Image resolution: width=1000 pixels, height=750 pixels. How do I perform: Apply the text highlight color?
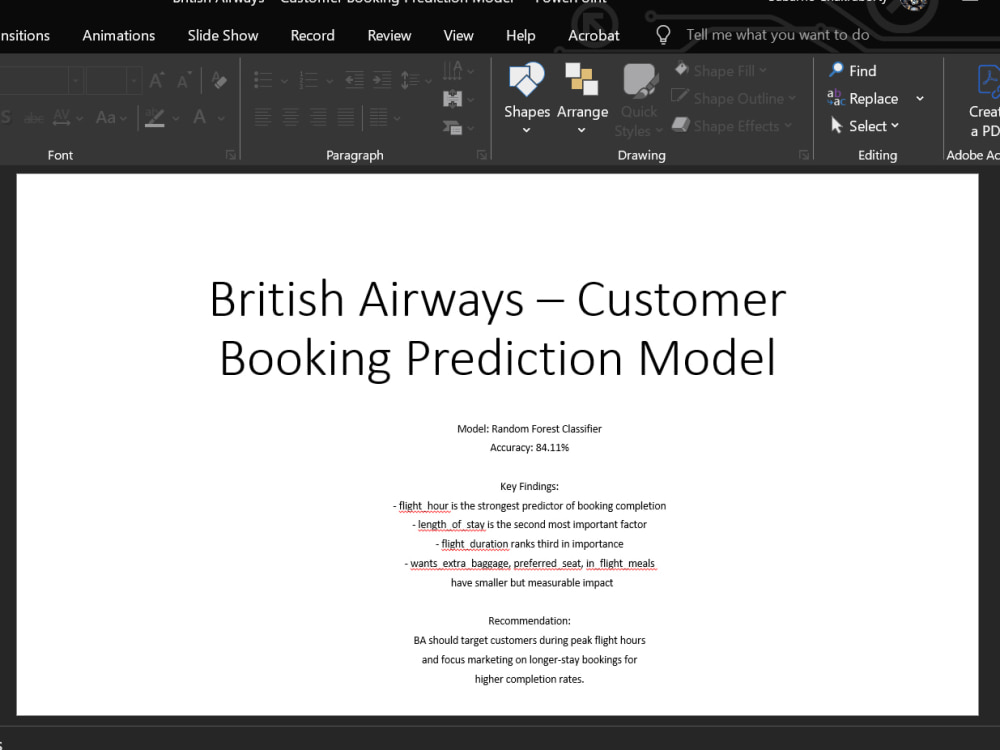(x=154, y=117)
